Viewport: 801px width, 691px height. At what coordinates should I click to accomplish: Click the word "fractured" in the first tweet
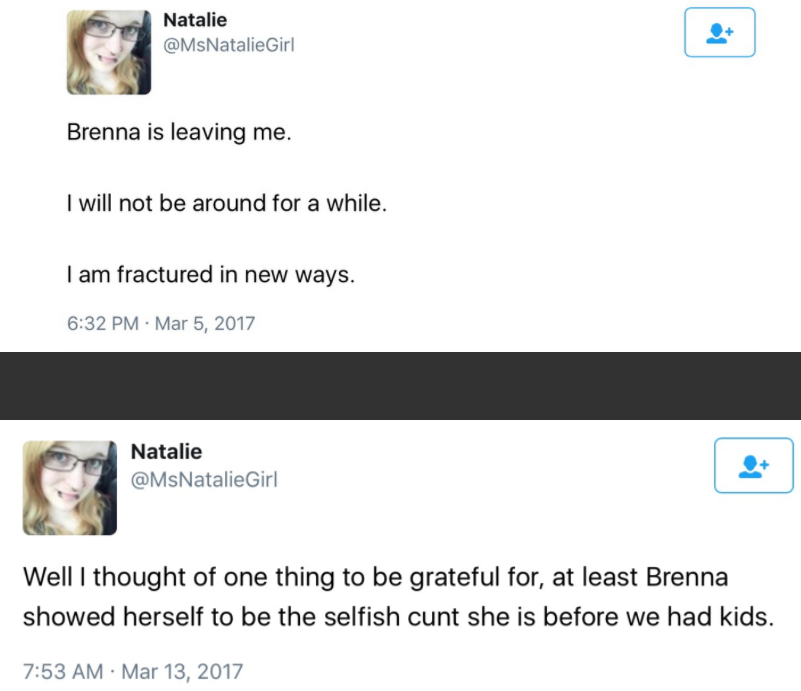[x=165, y=274]
